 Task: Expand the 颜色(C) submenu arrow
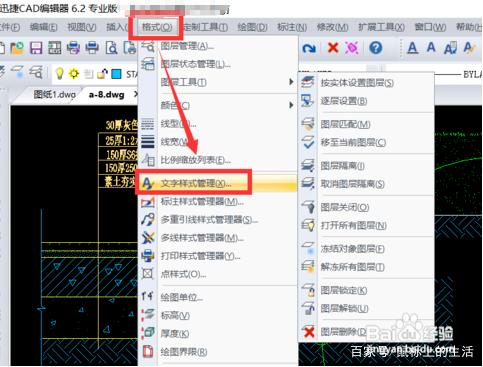(291, 105)
